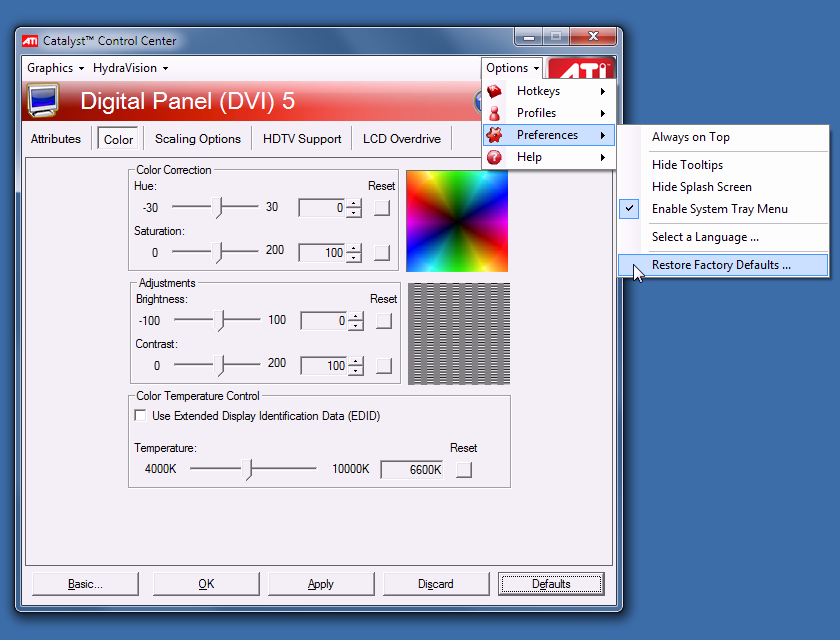Click the Saturation reset box
Screen dimensions: 840x640
pyautogui.click(x=382, y=252)
